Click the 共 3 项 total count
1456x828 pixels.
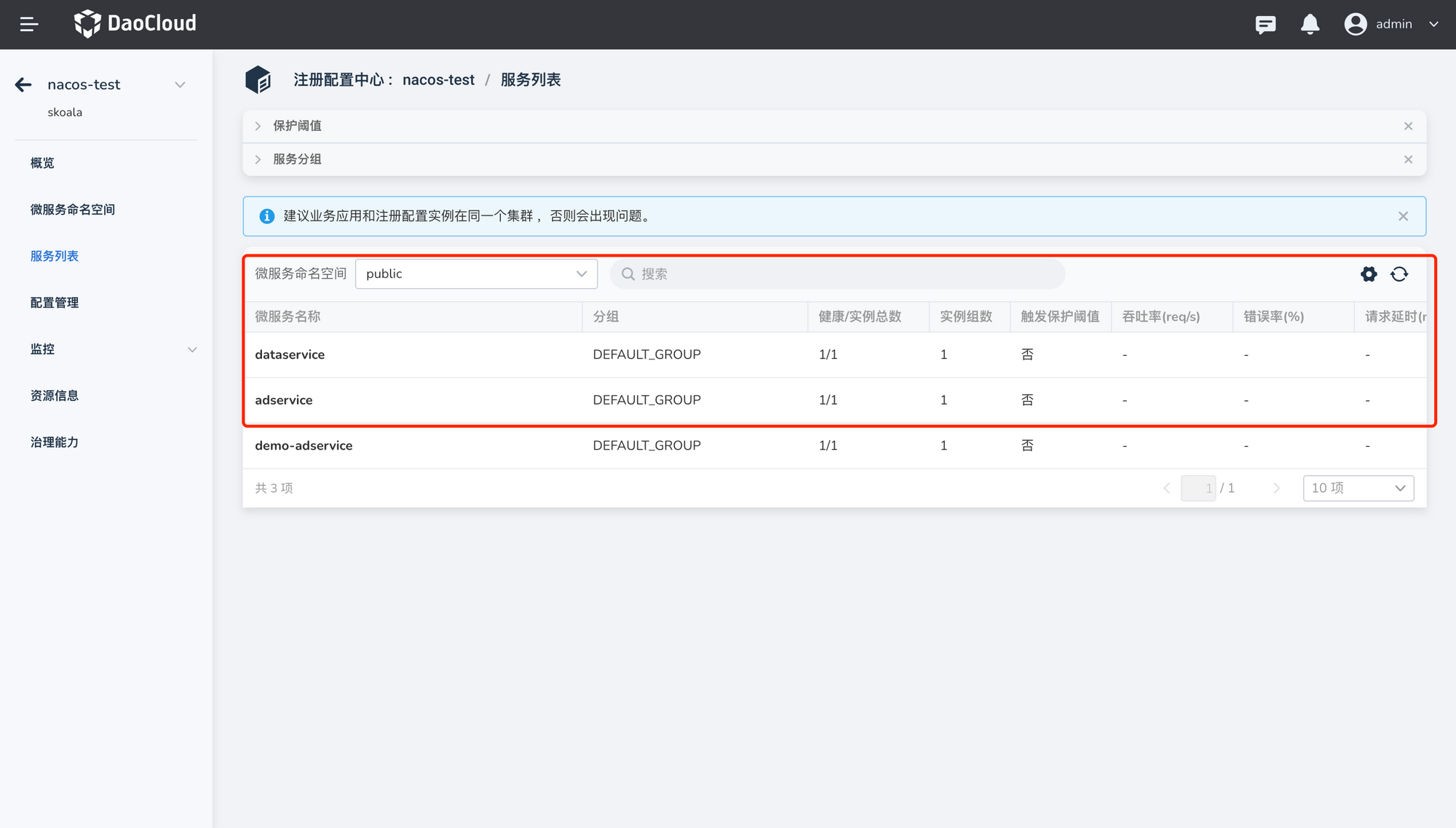[x=274, y=488]
